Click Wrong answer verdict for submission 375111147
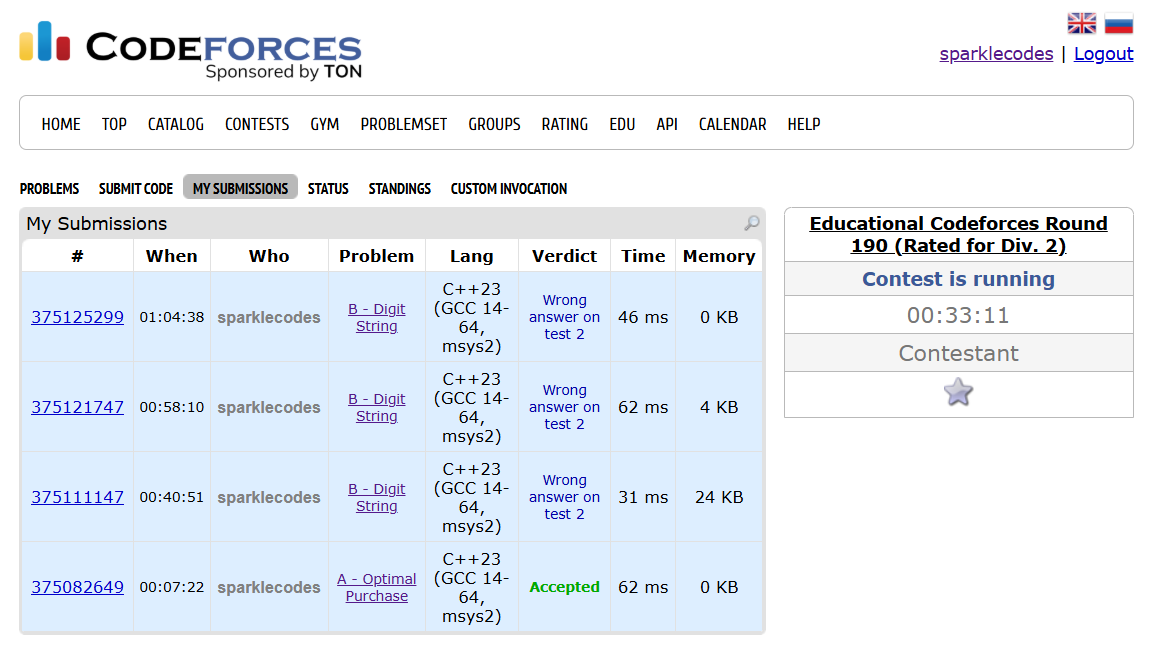This screenshot has width=1153, height=665. click(564, 497)
